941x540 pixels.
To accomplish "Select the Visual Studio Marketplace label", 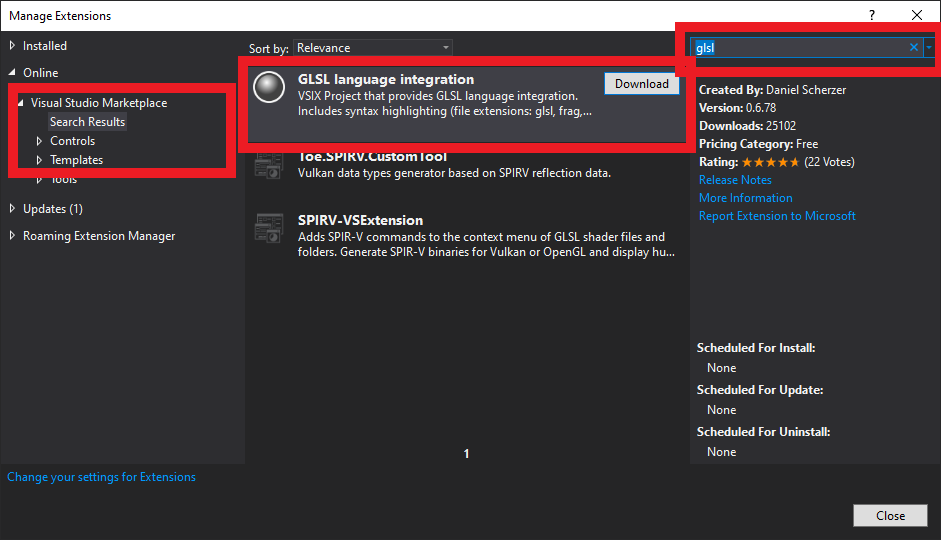I will point(99,103).
